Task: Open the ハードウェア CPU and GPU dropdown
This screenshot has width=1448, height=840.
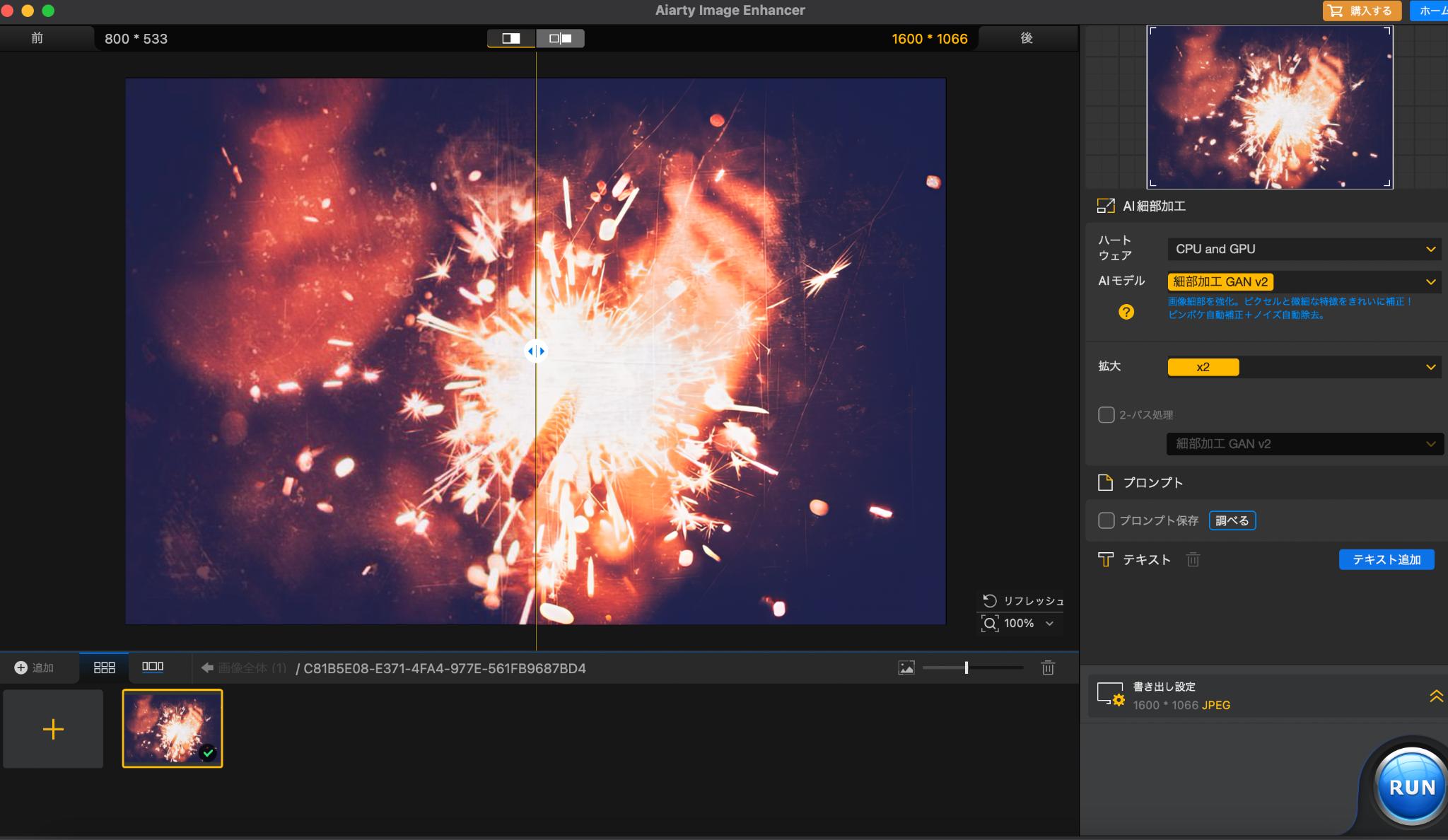Action: tap(1304, 249)
